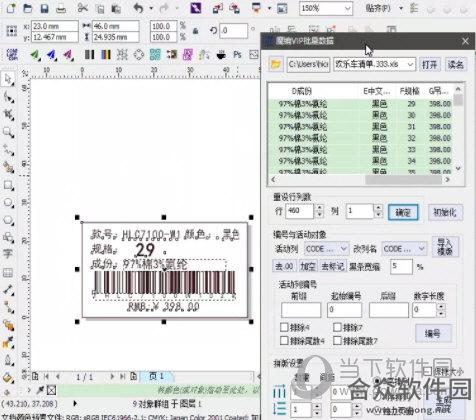This screenshot has height=420, width=476.
Task: Click the Import icon in toolbar
Action: coord(218,8)
